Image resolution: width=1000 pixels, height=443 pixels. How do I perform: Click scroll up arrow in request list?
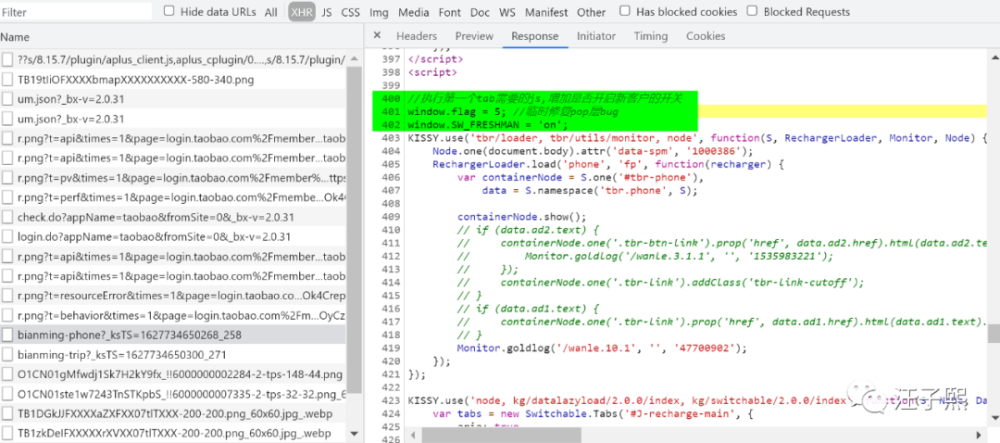pyautogui.click(x=354, y=59)
